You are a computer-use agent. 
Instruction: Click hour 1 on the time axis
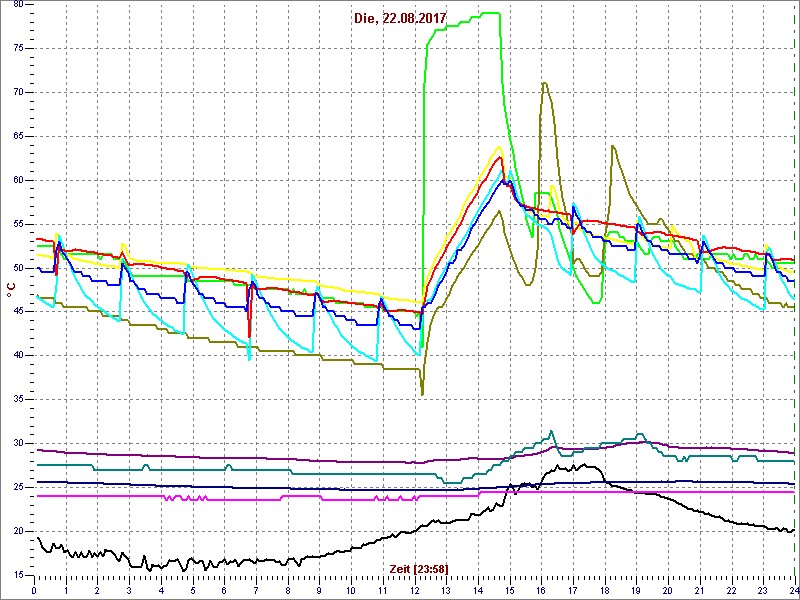tap(66, 588)
